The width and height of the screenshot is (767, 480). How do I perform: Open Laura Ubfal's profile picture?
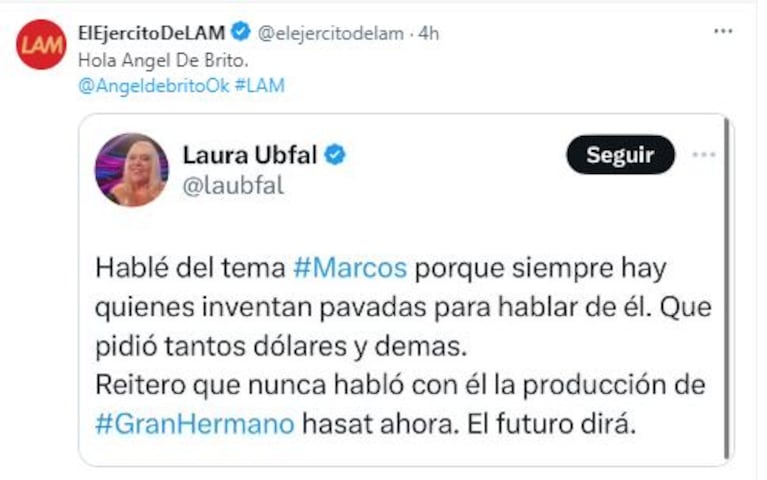(132, 170)
